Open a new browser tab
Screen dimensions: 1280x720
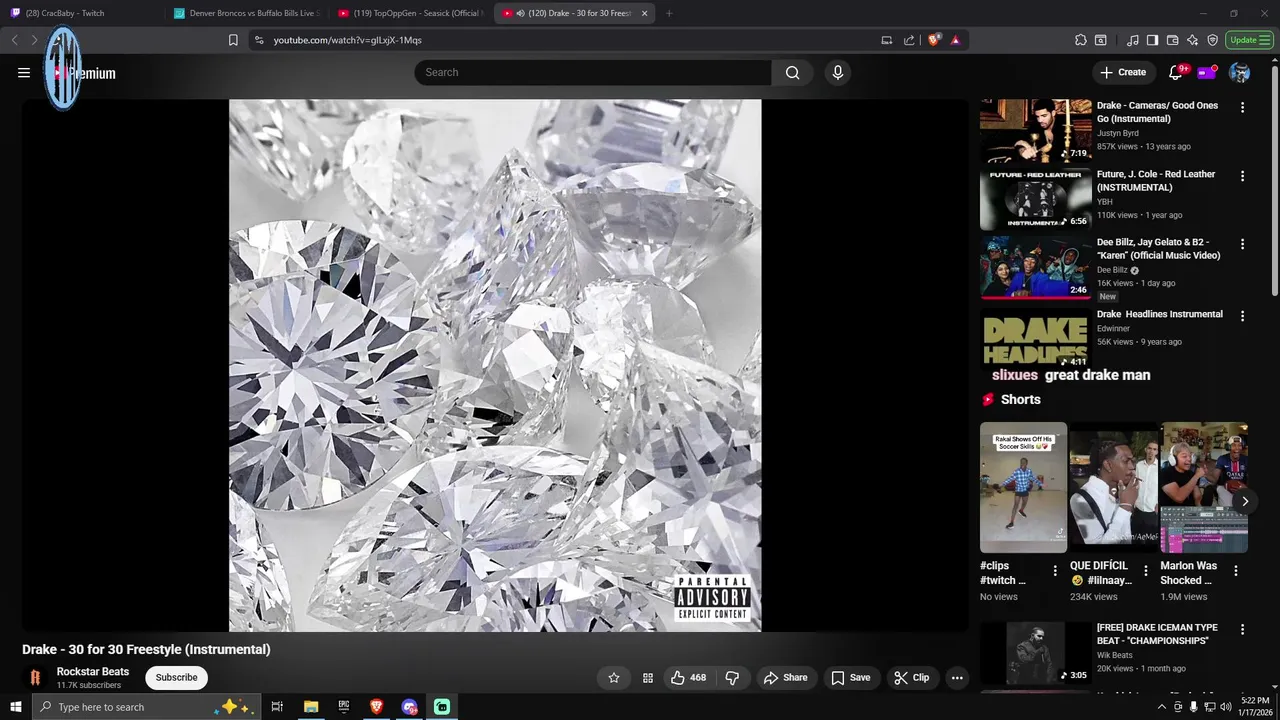[x=669, y=13]
